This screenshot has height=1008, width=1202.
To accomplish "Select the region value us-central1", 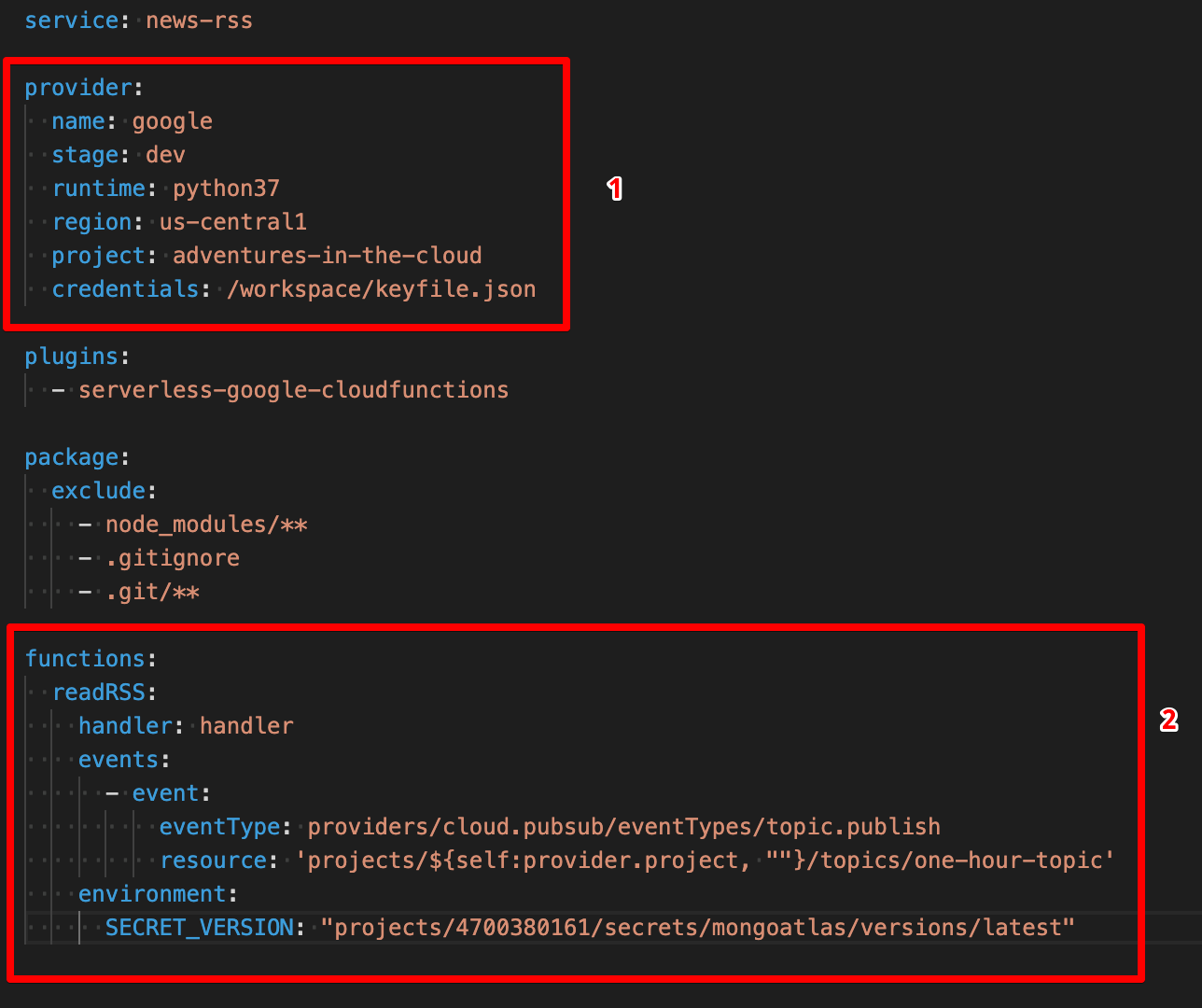I will tap(231, 222).
